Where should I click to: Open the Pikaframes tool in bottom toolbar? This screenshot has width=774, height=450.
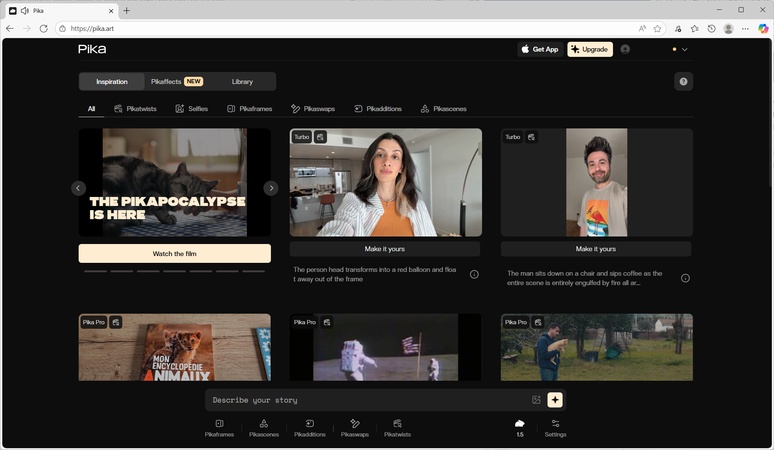[219, 428]
